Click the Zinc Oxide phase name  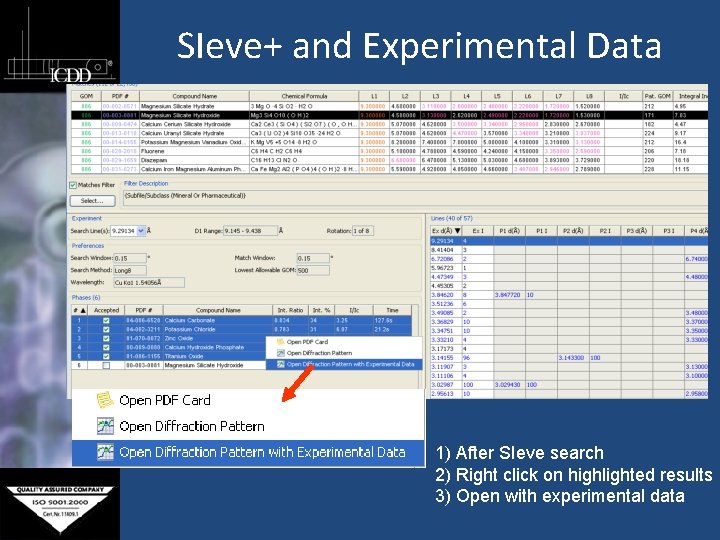pyautogui.click(x=179, y=338)
